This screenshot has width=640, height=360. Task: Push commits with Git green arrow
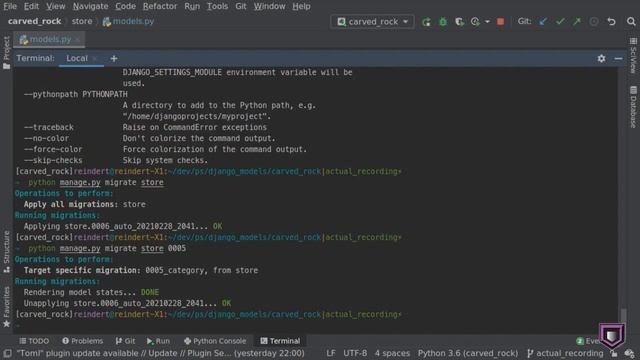point(577,22)
